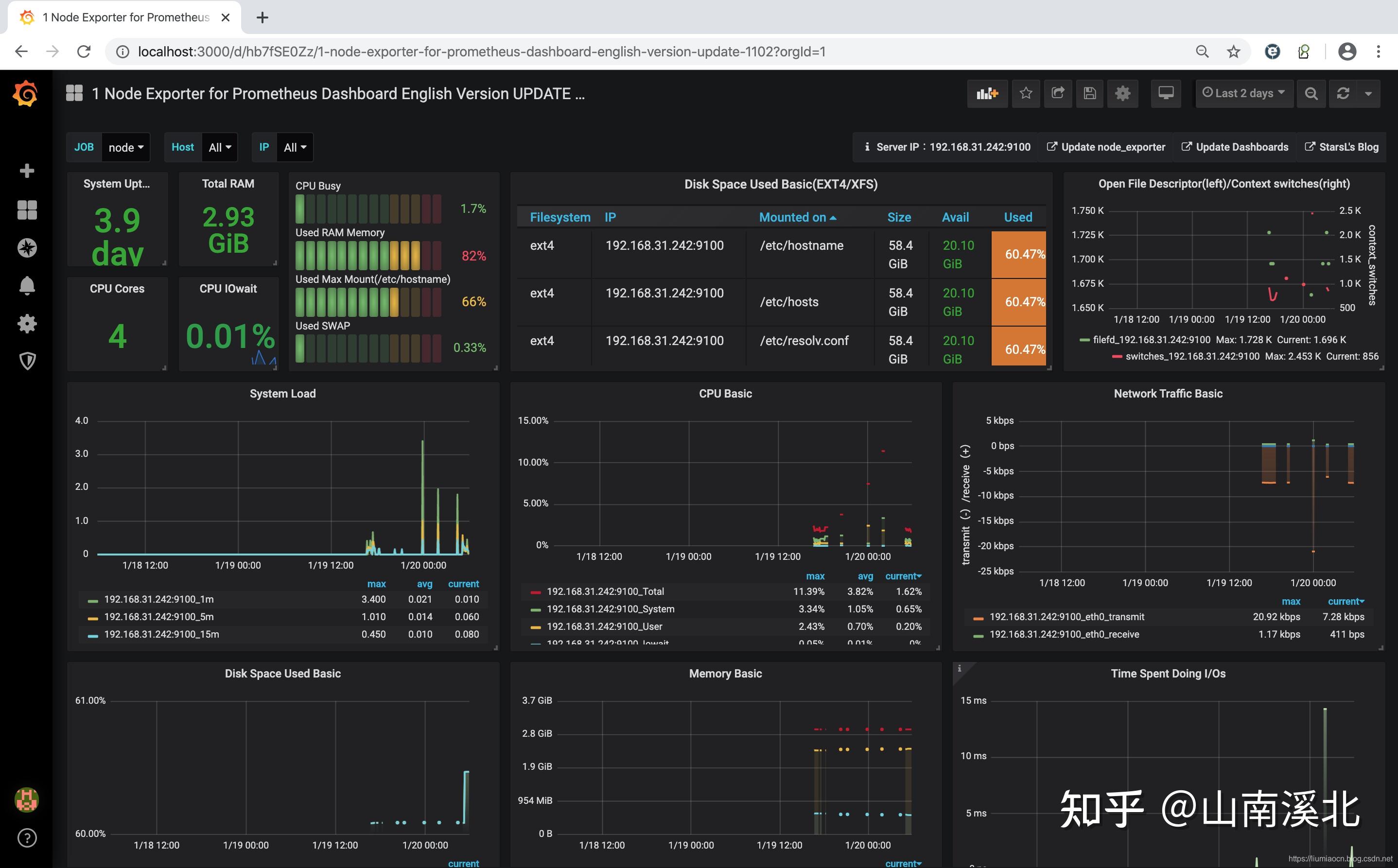
Task: Refresh dashboard using the refresh icon
Action: [1343, 94]
